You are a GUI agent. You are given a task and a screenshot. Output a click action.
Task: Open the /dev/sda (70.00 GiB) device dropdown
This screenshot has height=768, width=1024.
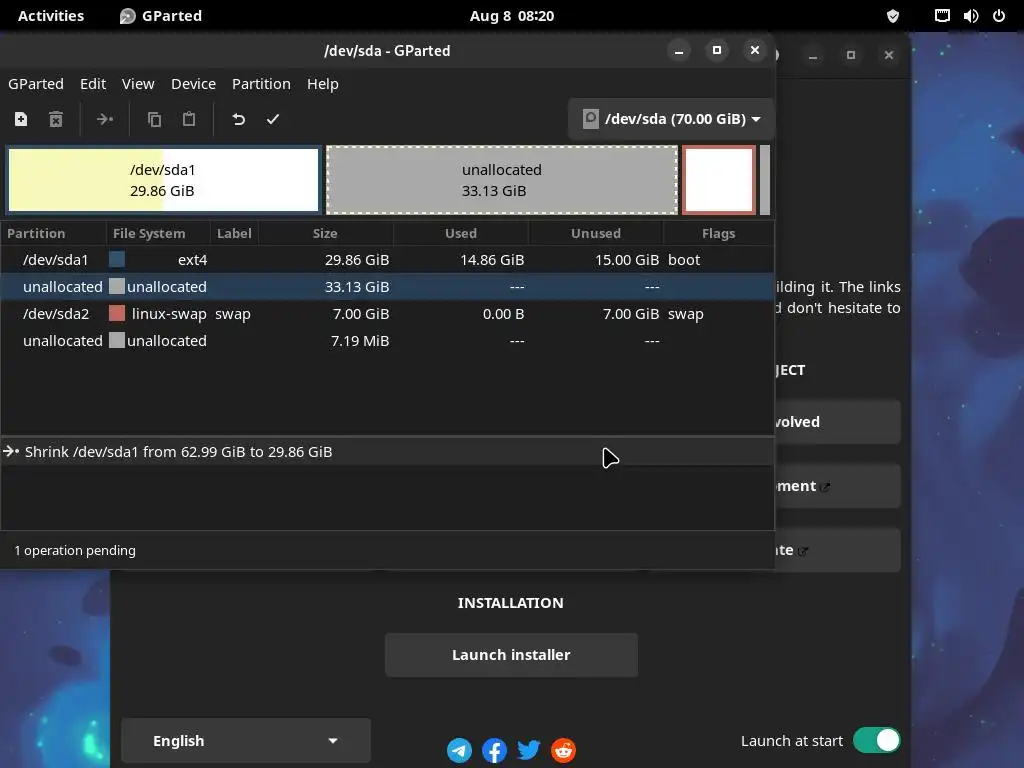671,119
